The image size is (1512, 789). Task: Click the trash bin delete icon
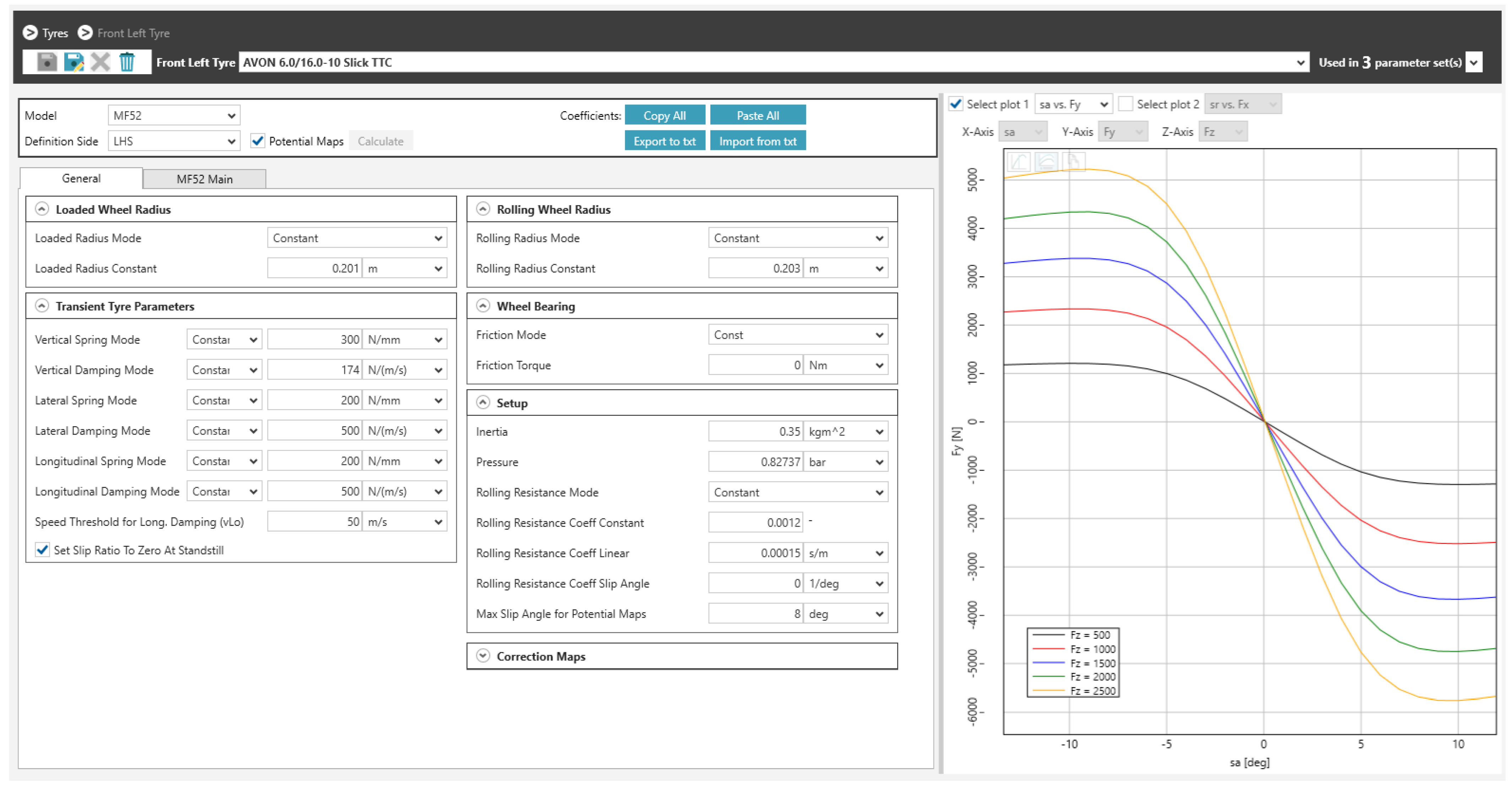point(127,62)
